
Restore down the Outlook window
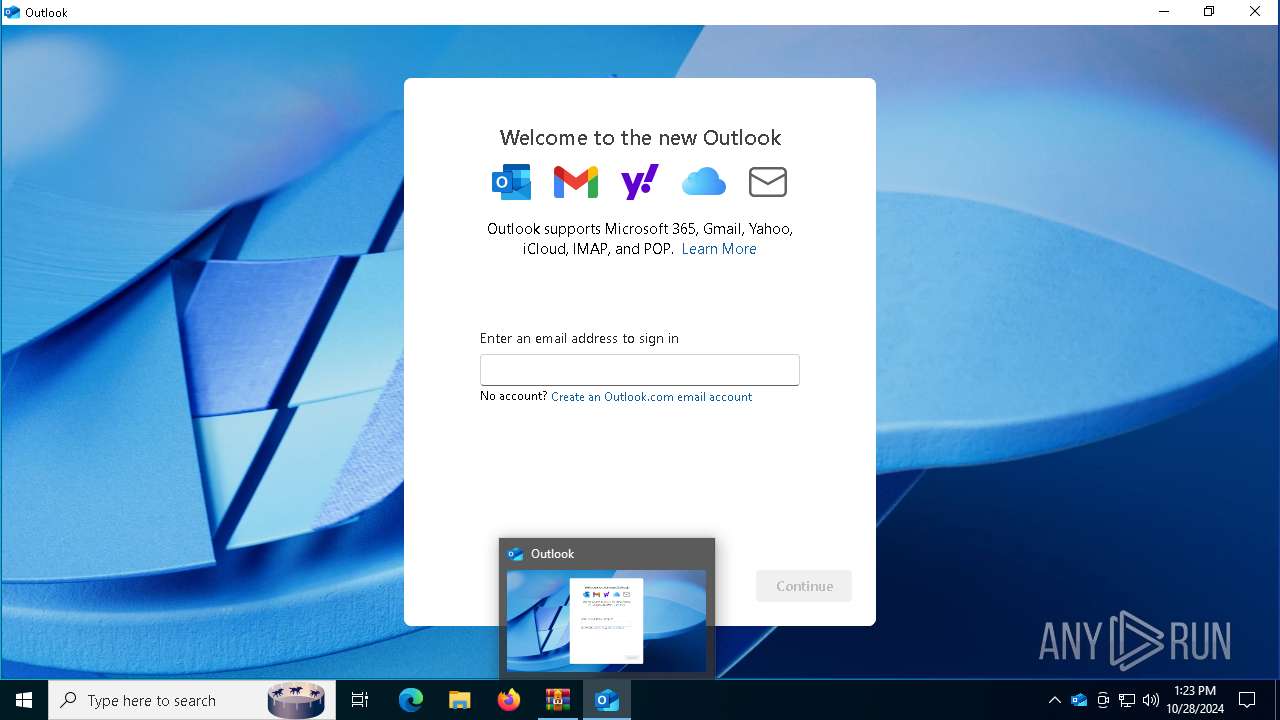1209,12
